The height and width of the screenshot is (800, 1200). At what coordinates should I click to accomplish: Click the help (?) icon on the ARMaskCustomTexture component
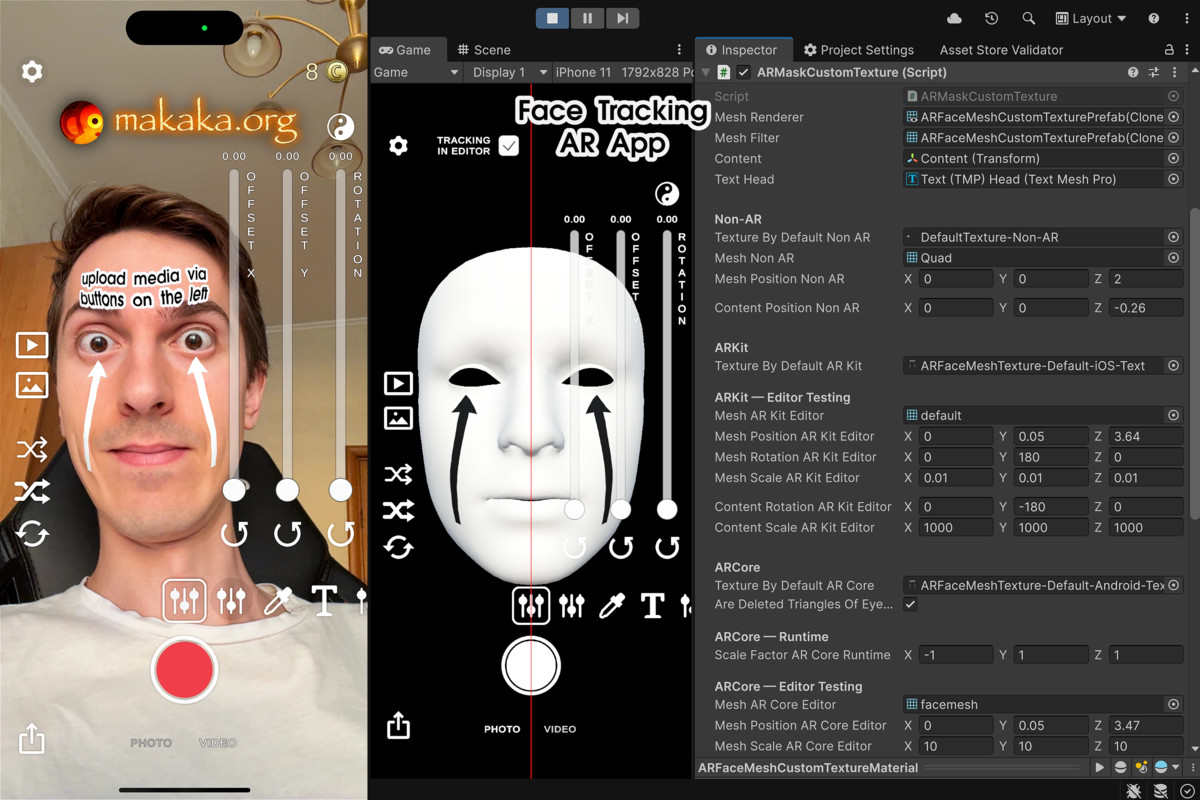1131,72
